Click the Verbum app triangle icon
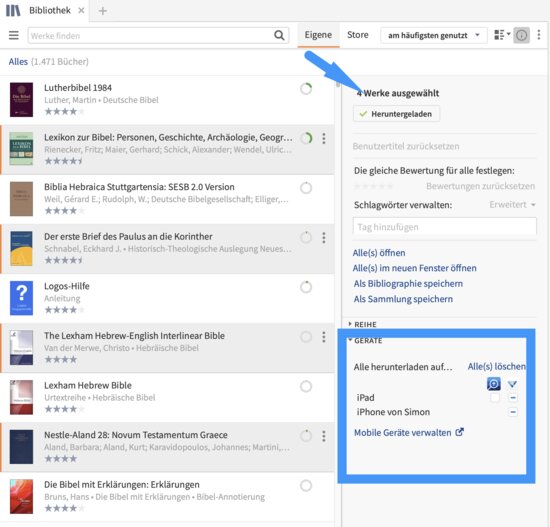Screen dimensions: 550x527 pyautogui.click(x=512, y=384)
